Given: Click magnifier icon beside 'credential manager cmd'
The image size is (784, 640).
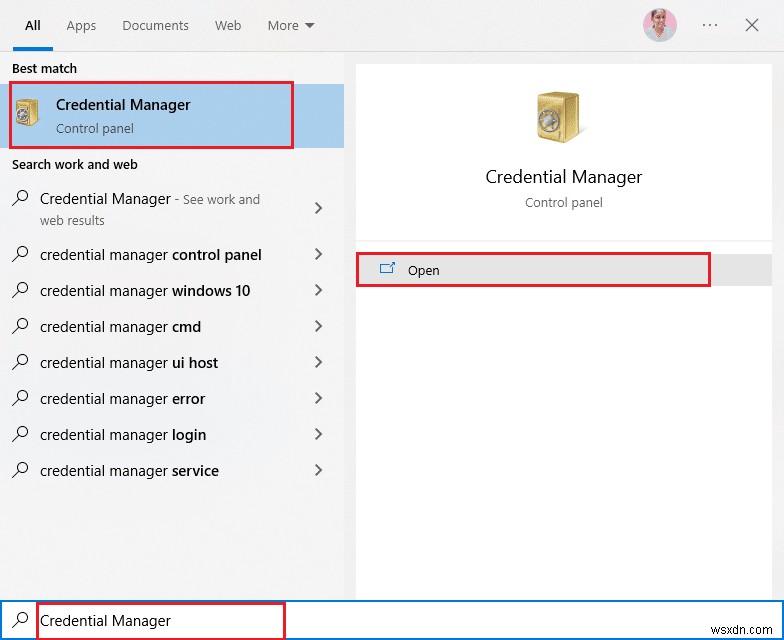Looking at the screenshot, I should (x=21, y=326).
